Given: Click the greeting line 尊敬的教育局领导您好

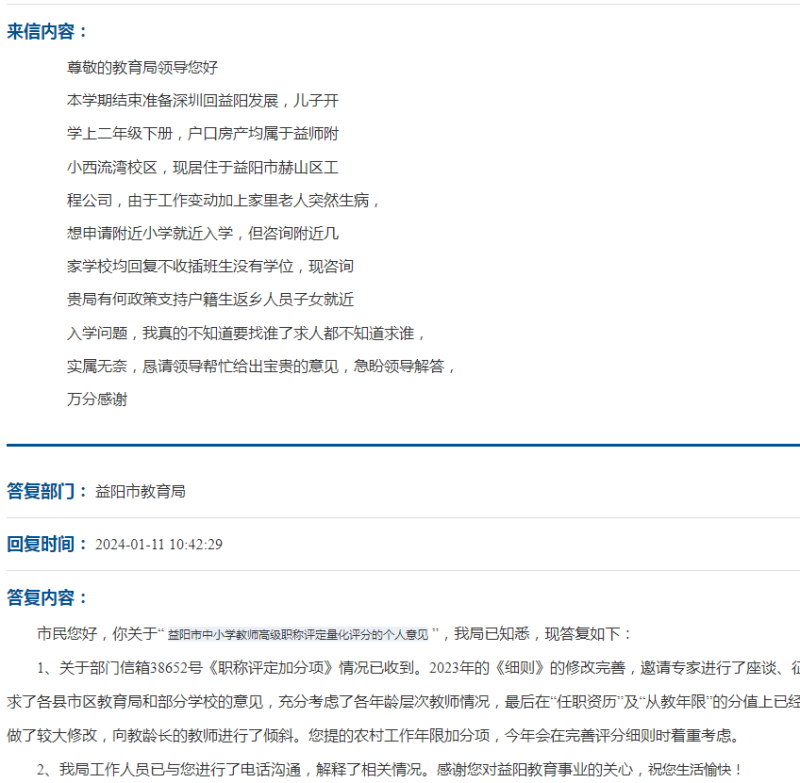Looking at the screenshot, I should [x=142, y=68].
